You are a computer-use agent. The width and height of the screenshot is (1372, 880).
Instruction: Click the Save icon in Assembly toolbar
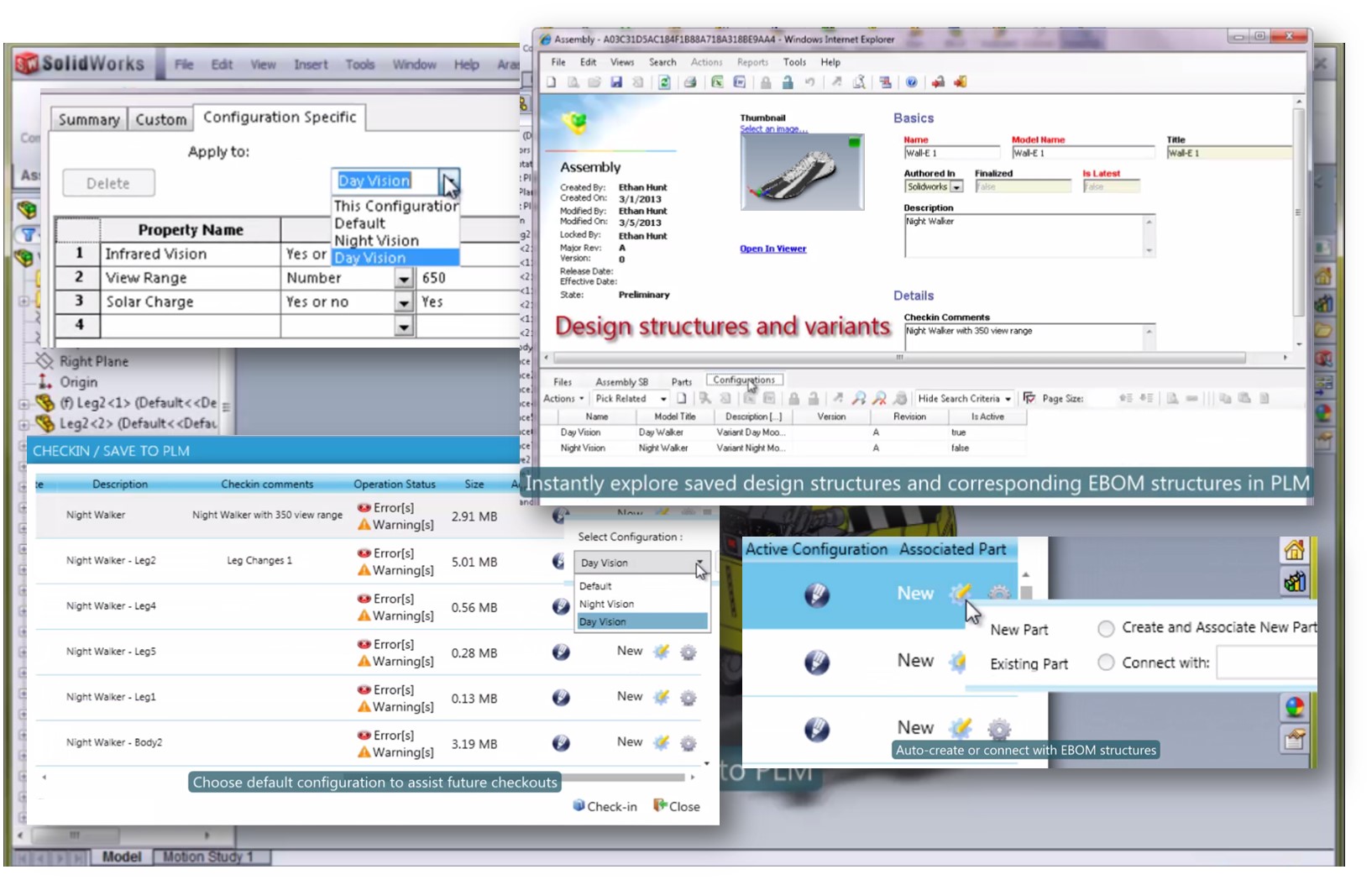pyautogui.click(x=616, y=82)
